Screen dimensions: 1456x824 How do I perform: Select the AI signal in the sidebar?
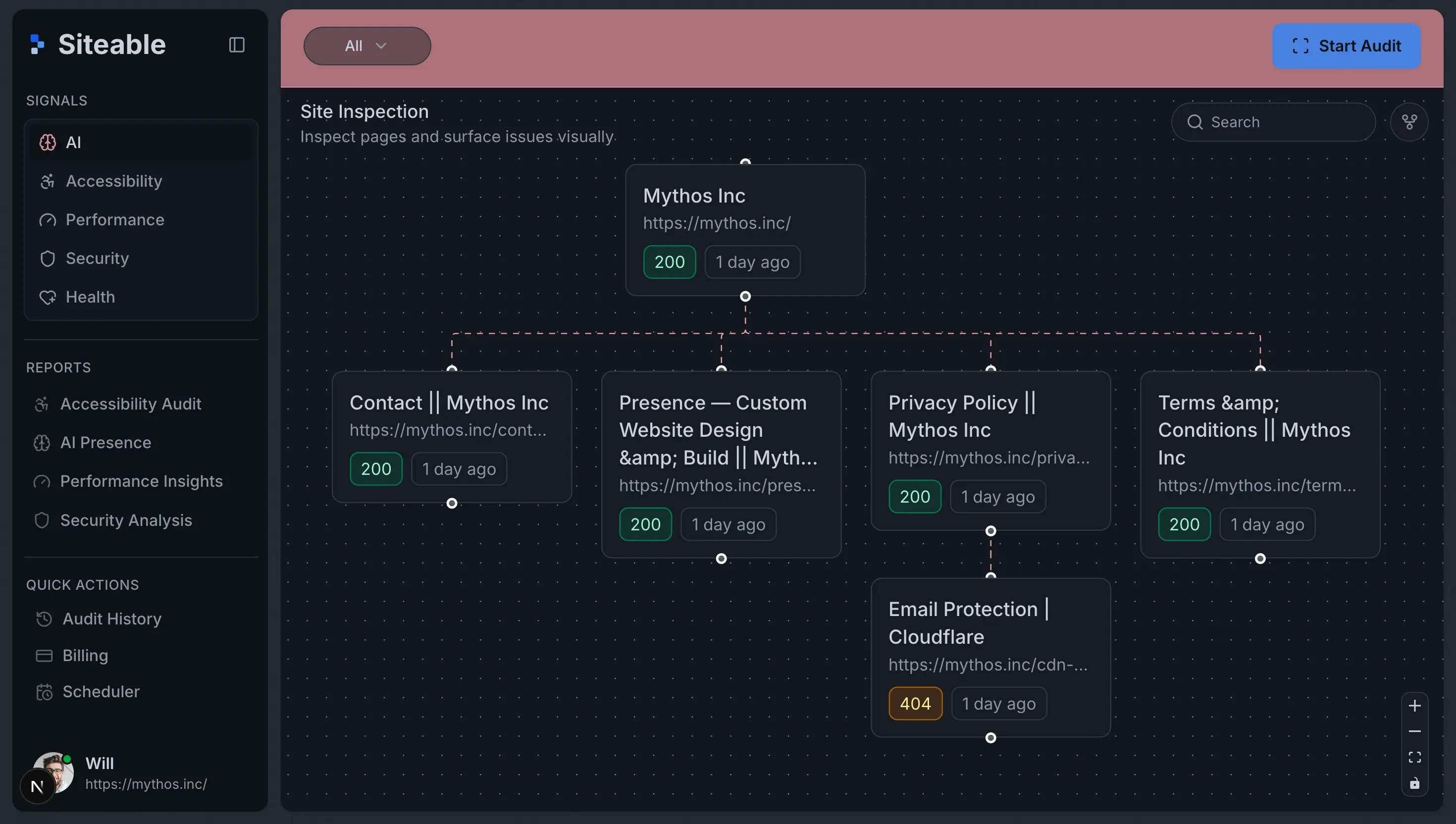tap(74, 142)
